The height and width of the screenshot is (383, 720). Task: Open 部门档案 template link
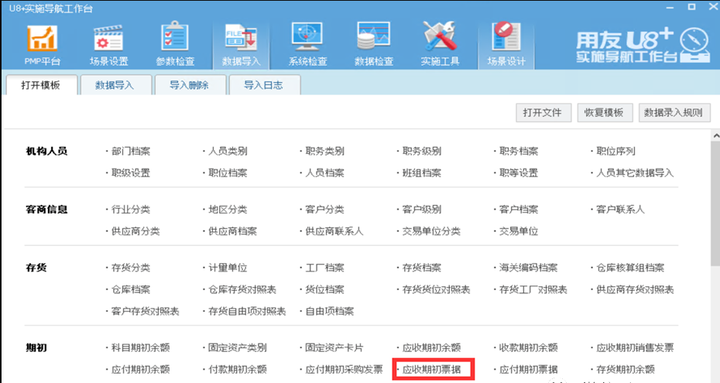tap(130, 151)
